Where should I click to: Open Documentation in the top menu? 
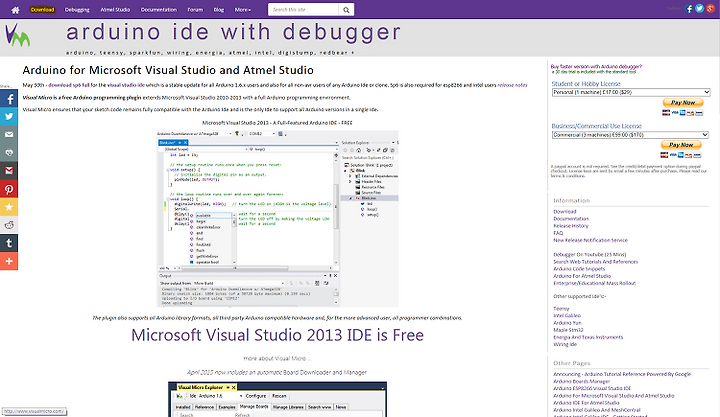[158, 10]
